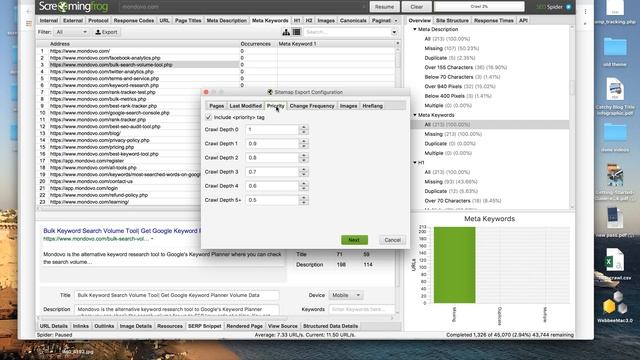This screenshot has width=640, height=360.
Task: Click the crawl progress bar
Action: point(479,7)
